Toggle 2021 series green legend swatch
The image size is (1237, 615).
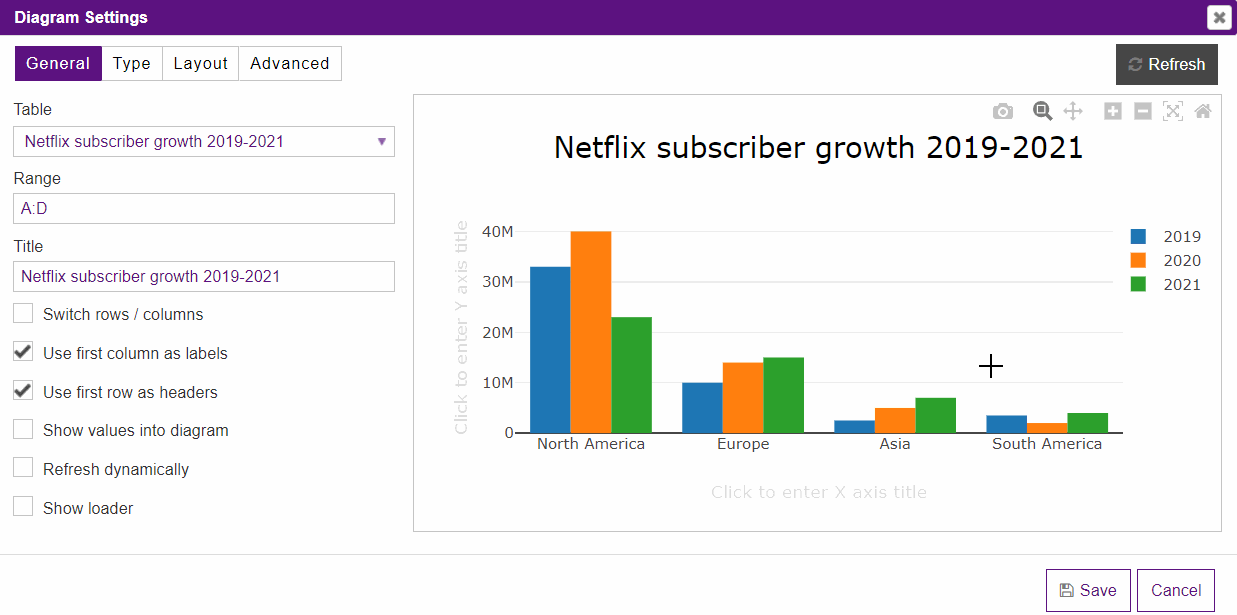tap(1138, 285)
